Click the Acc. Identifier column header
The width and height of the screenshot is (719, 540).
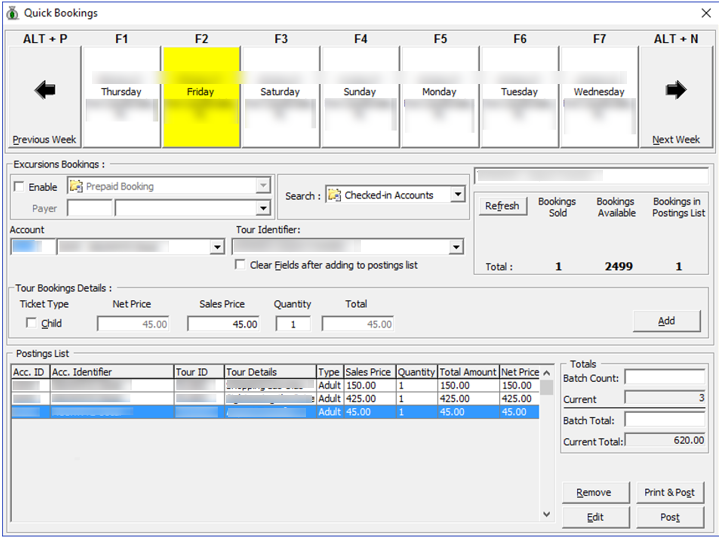click(112, 372)
